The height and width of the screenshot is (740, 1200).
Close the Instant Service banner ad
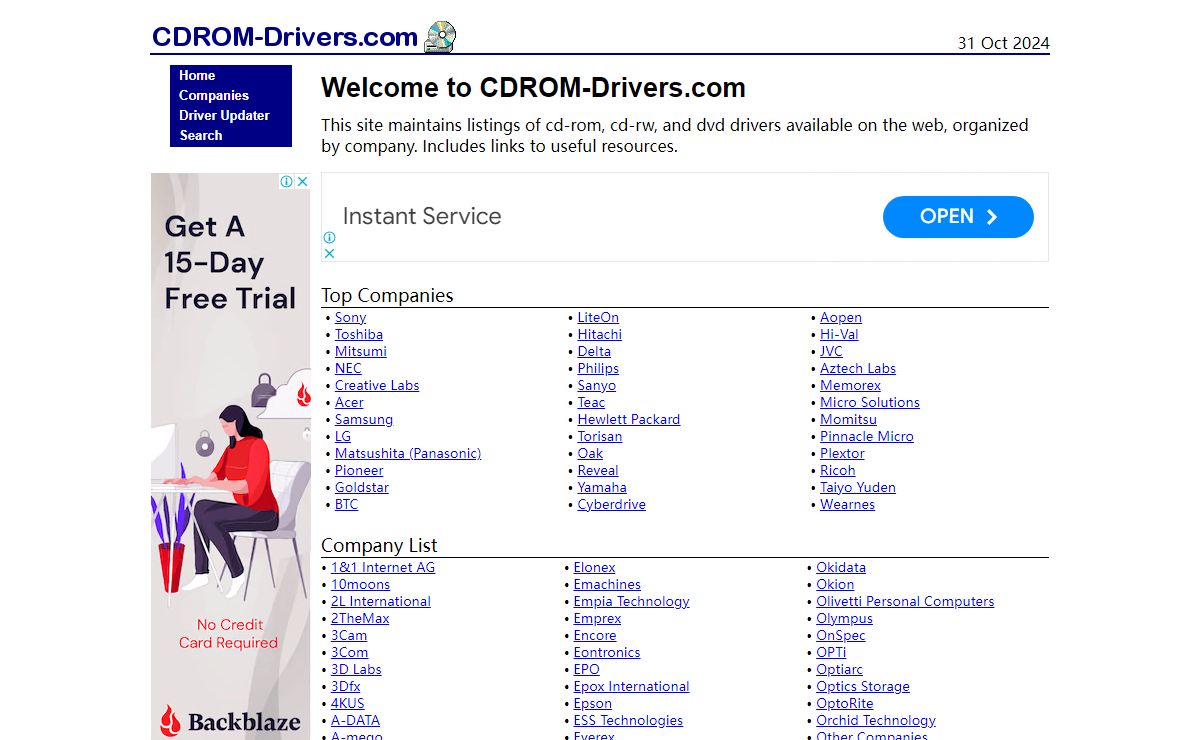click(329, 253)
